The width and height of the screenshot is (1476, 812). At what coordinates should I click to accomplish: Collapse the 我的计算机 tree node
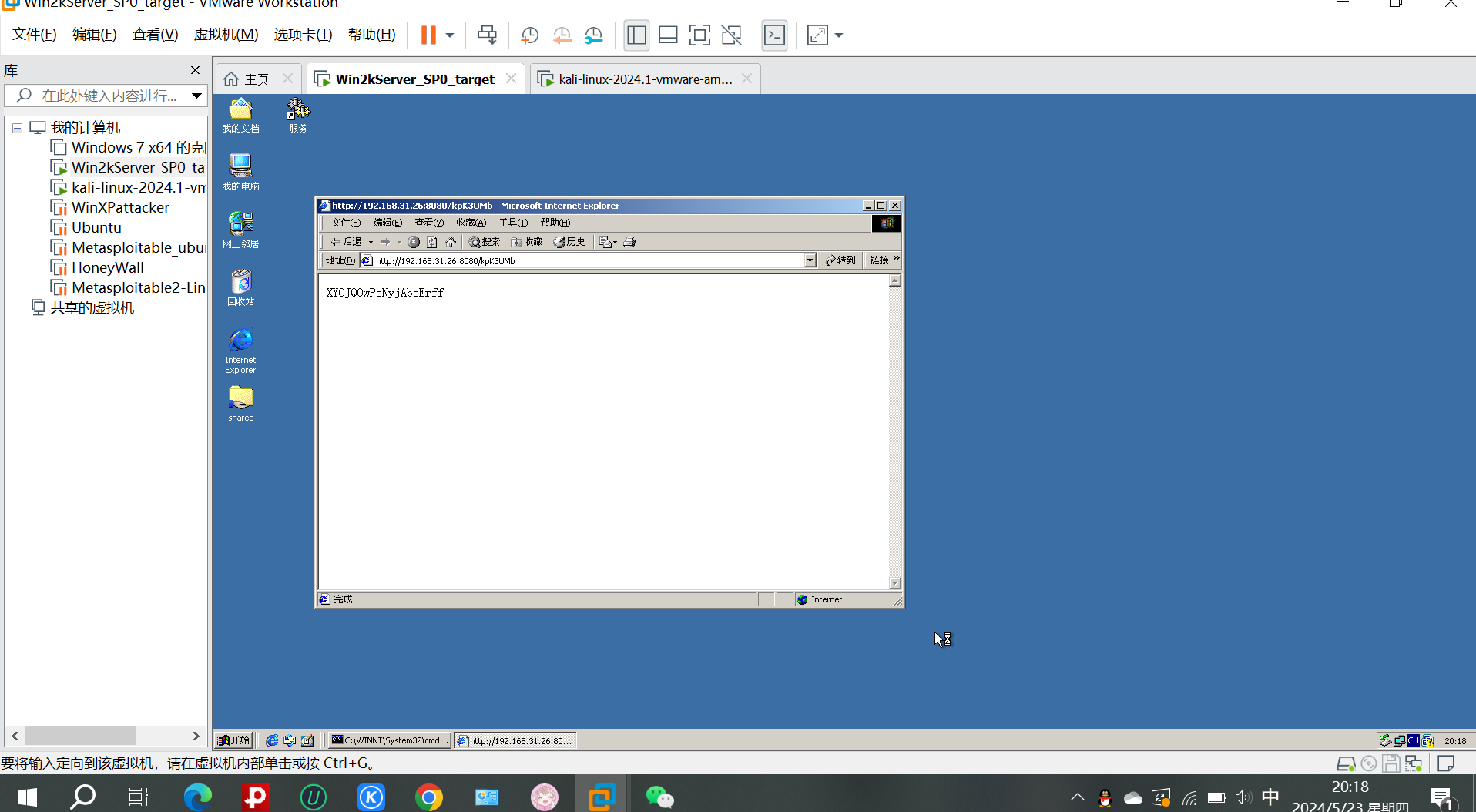(17, 128)
